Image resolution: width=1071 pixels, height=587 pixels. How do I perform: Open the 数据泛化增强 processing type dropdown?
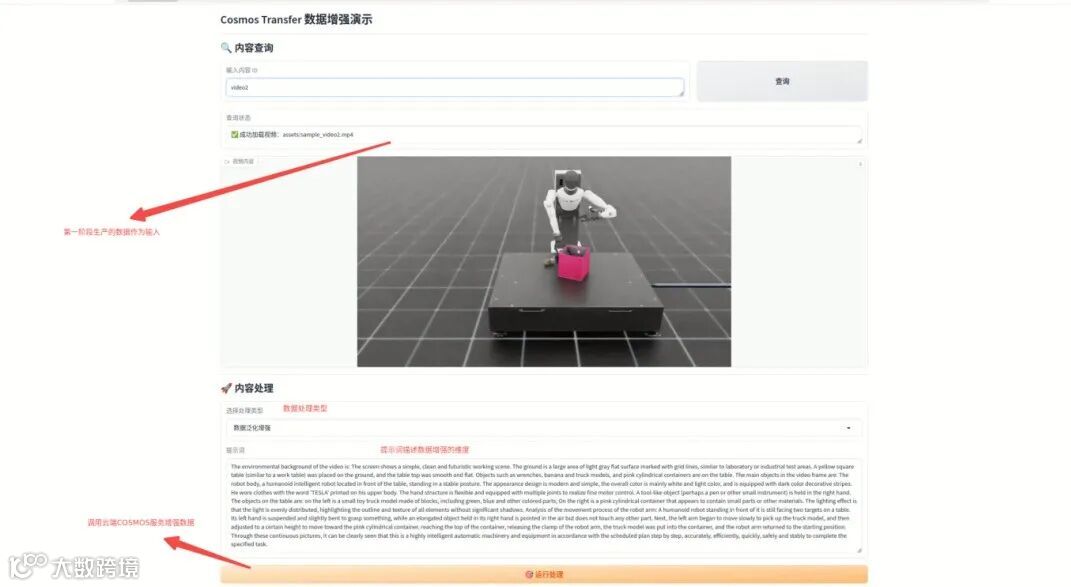click(538, 427)
